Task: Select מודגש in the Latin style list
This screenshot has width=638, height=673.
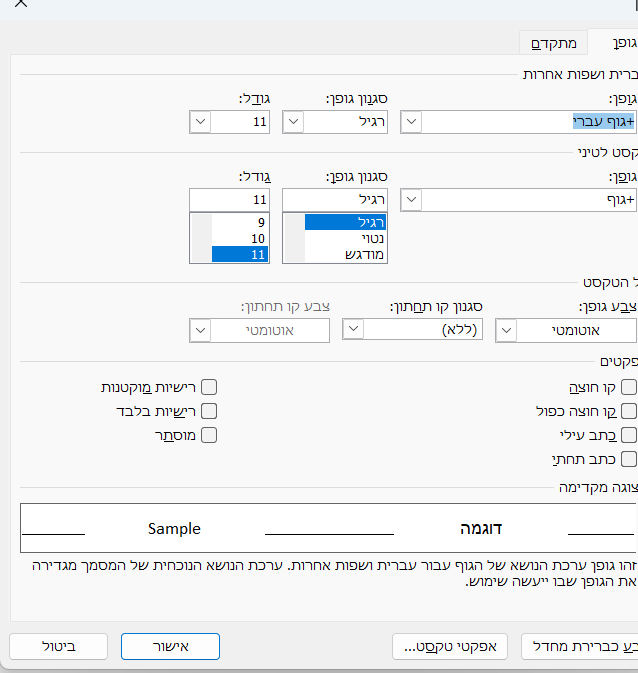Action: [345, 255]
